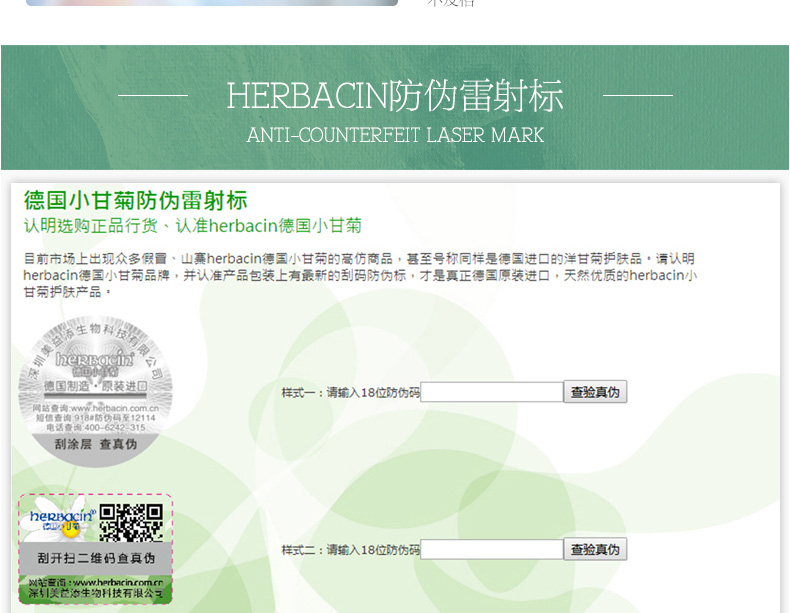The image size is (790, 613).
Task: Click the QR code on the scratch label
Action: tap(131, 522)
